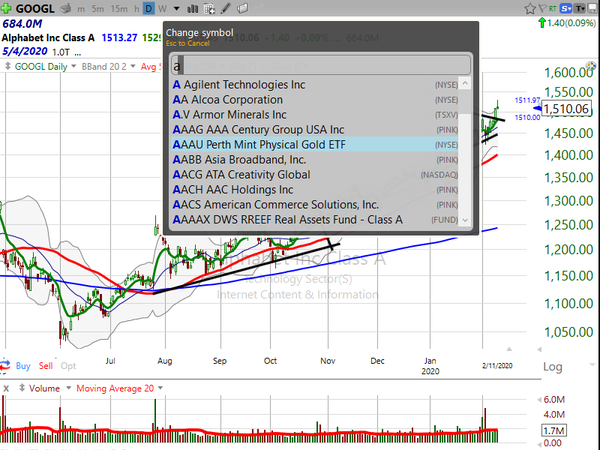The image size is (600, 450).
Task: Click the 684.0M volume text
Action: coord(22,24)
